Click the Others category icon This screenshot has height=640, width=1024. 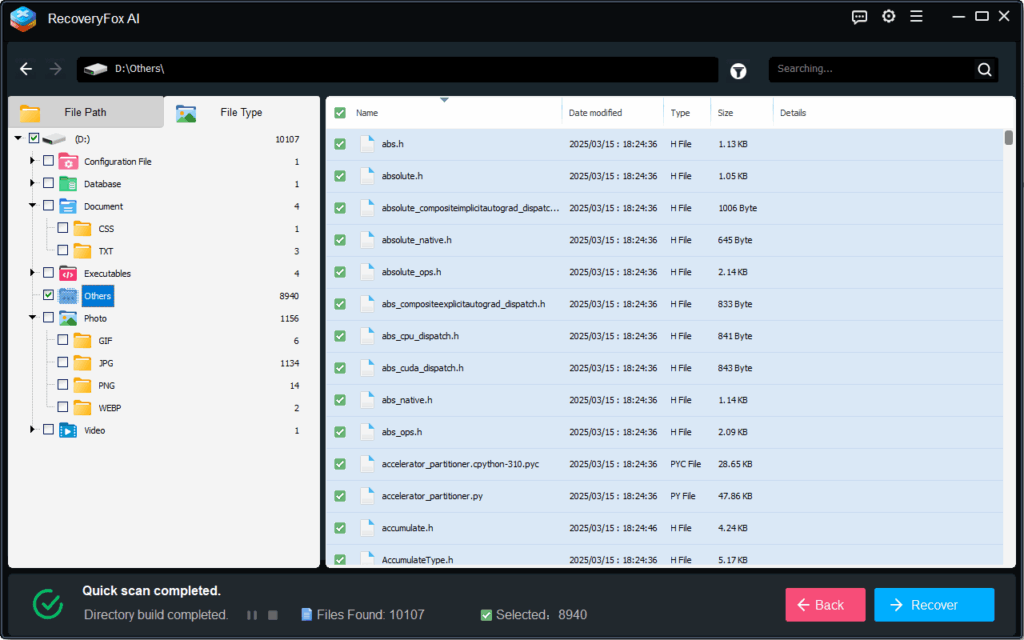[68, 296]
